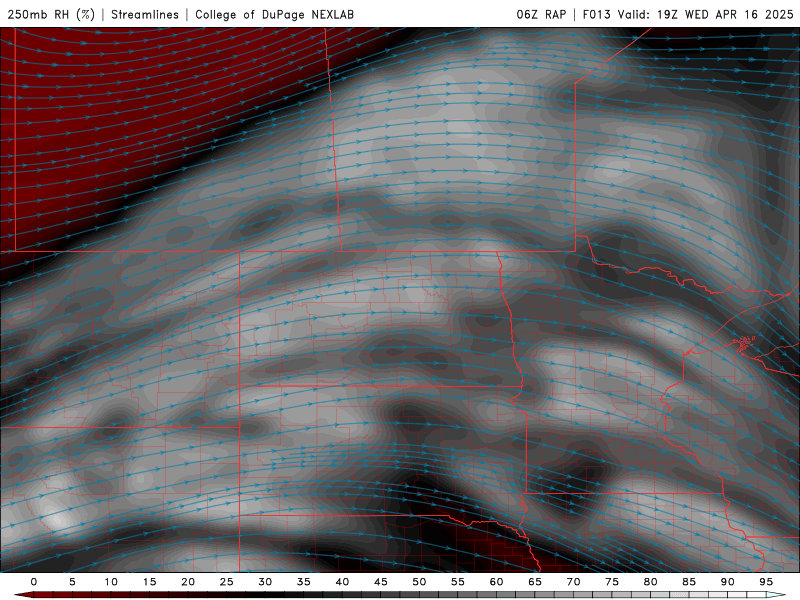Click the '35' legend scale value
The image size is (800, 600).
coord(304,582)
